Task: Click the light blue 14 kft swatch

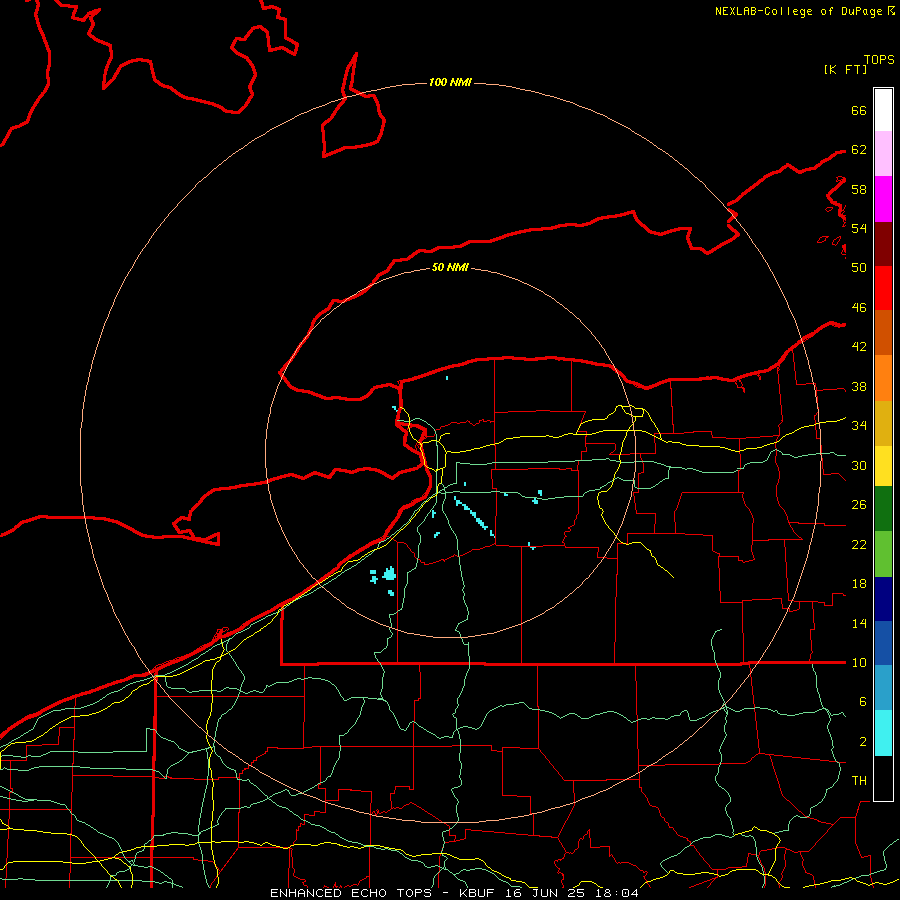Action: 883,688
